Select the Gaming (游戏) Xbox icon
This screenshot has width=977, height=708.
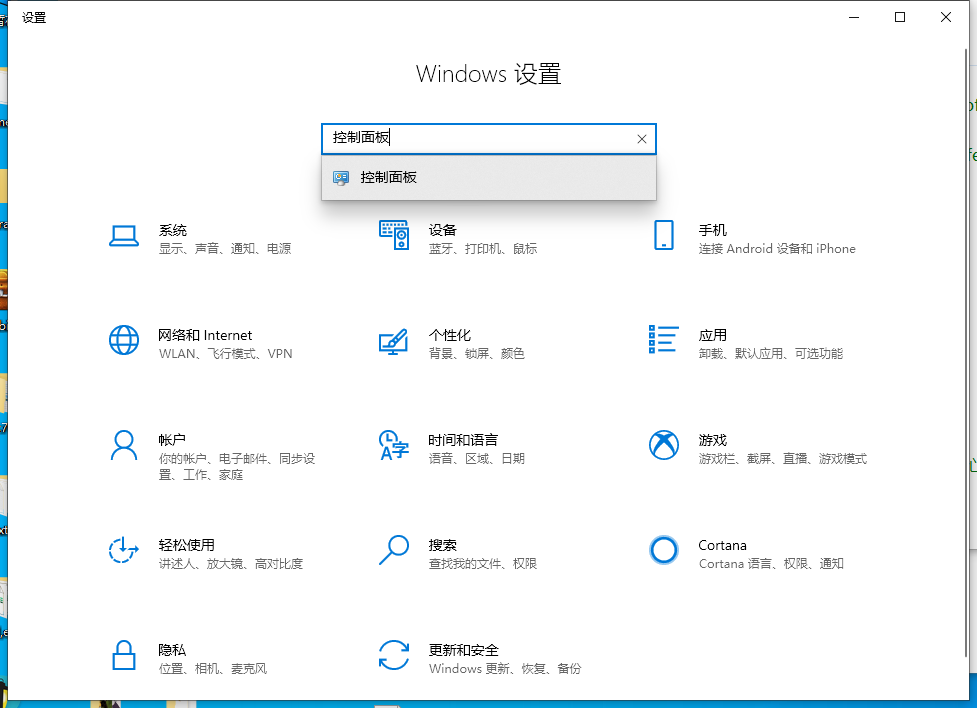point(664,445)
